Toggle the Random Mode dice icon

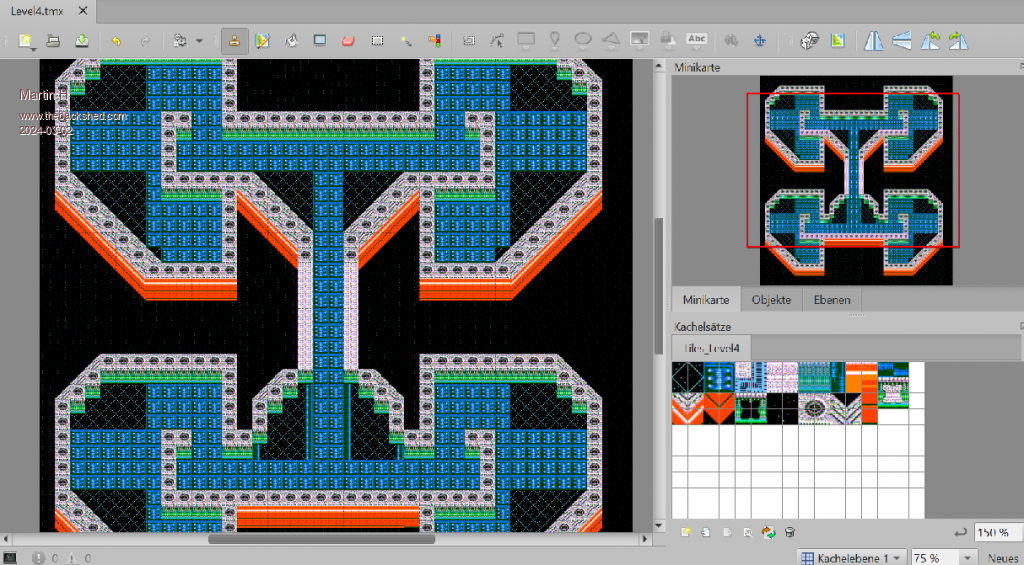809,41
